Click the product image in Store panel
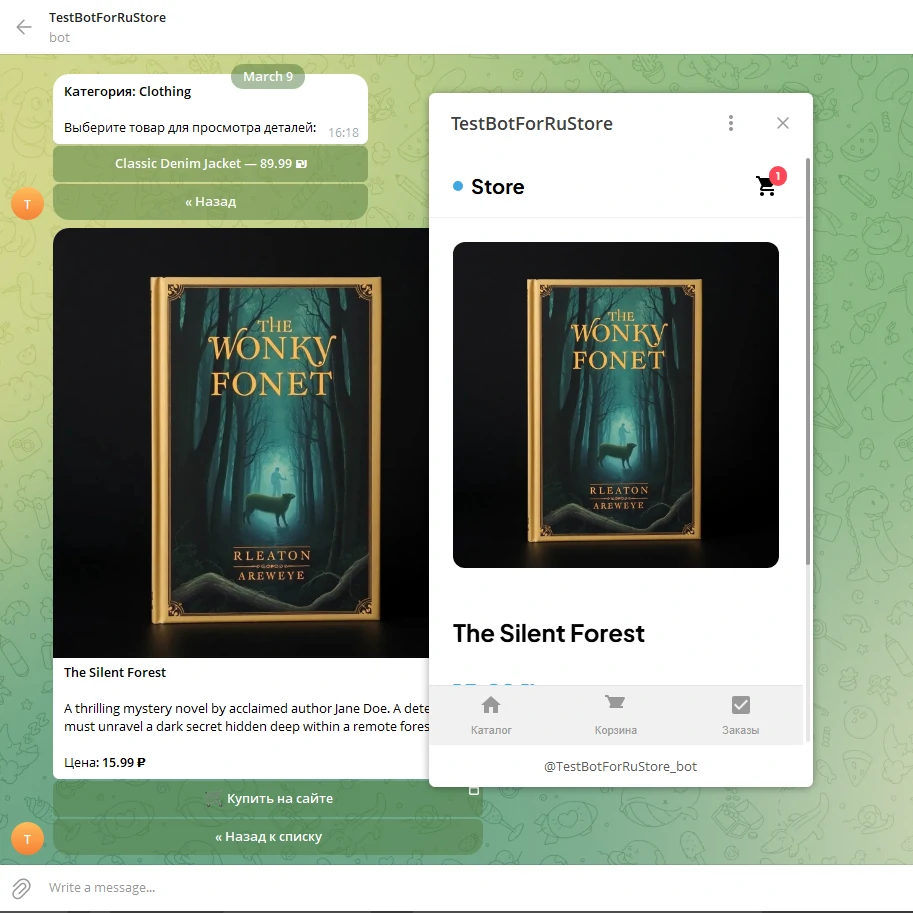913x913 pixels. click(615, 405)
